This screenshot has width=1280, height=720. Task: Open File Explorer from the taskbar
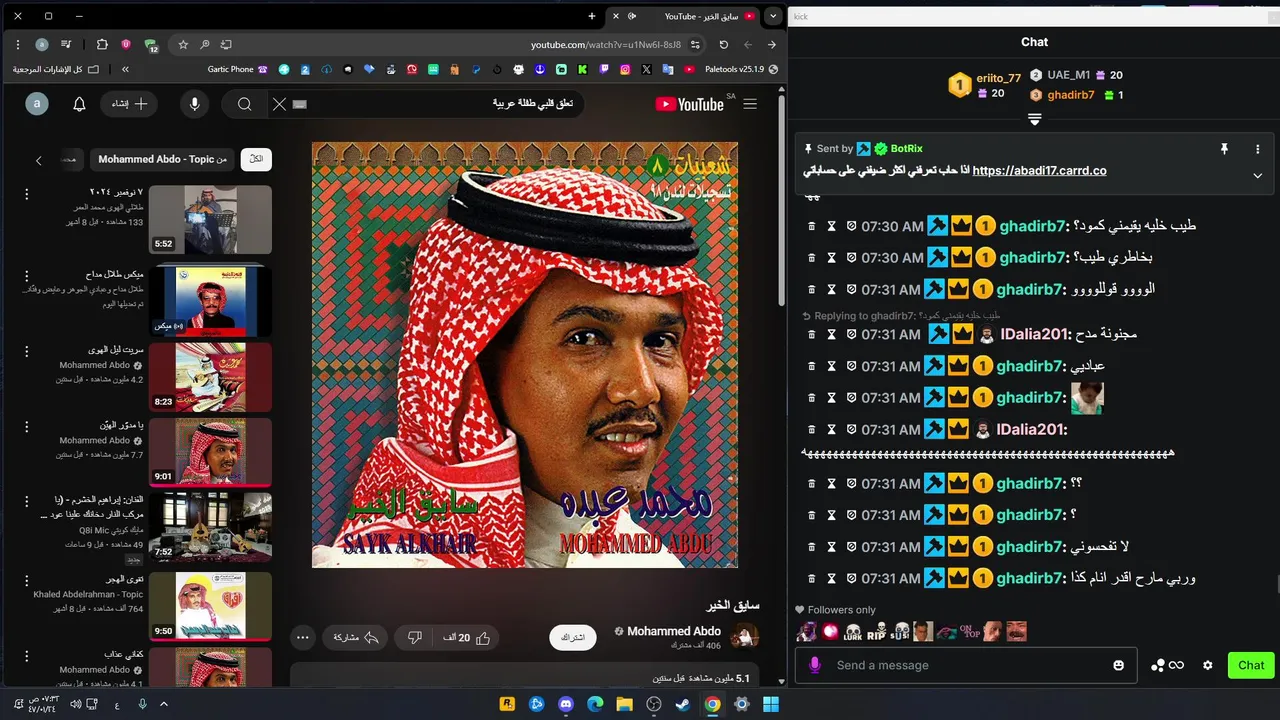point(624,704)
